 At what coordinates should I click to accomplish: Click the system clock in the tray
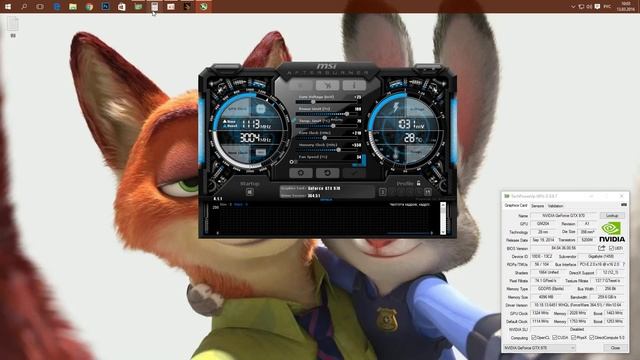point(626,7)
